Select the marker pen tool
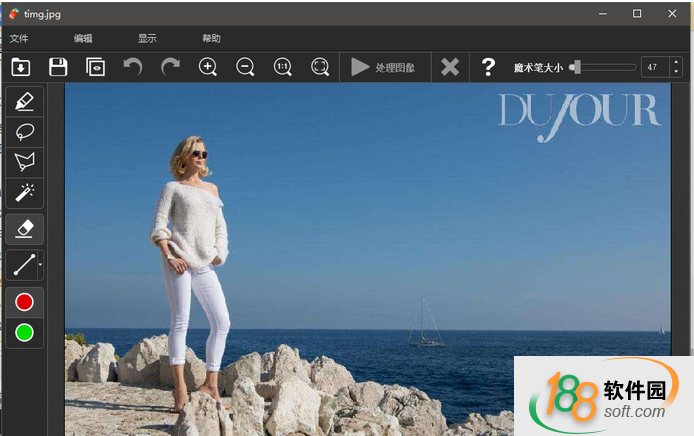 25,101
